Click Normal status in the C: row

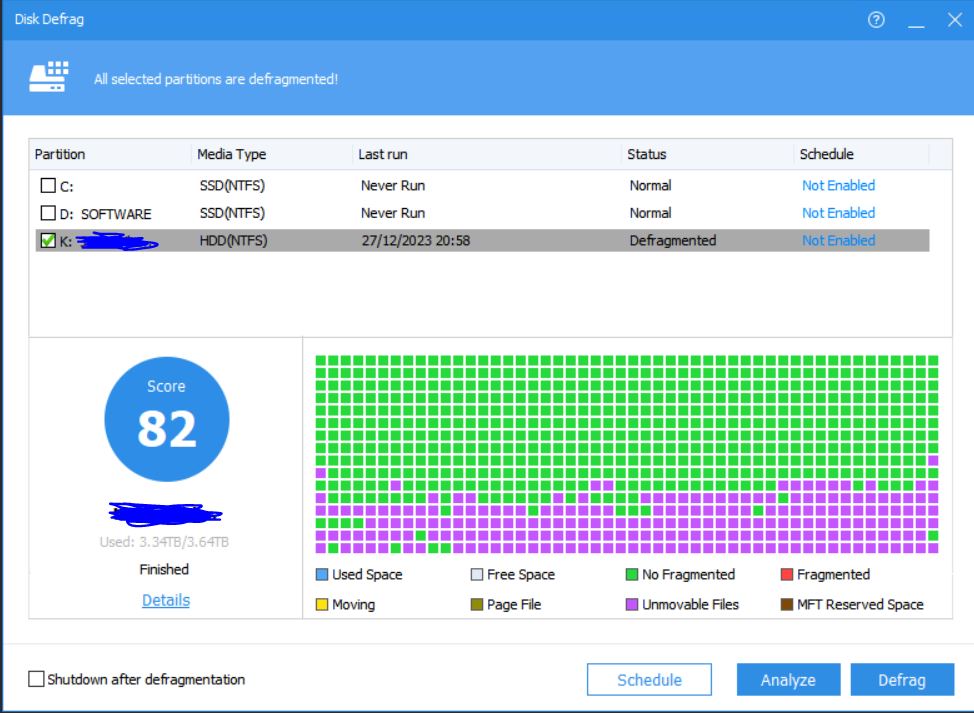650,185
